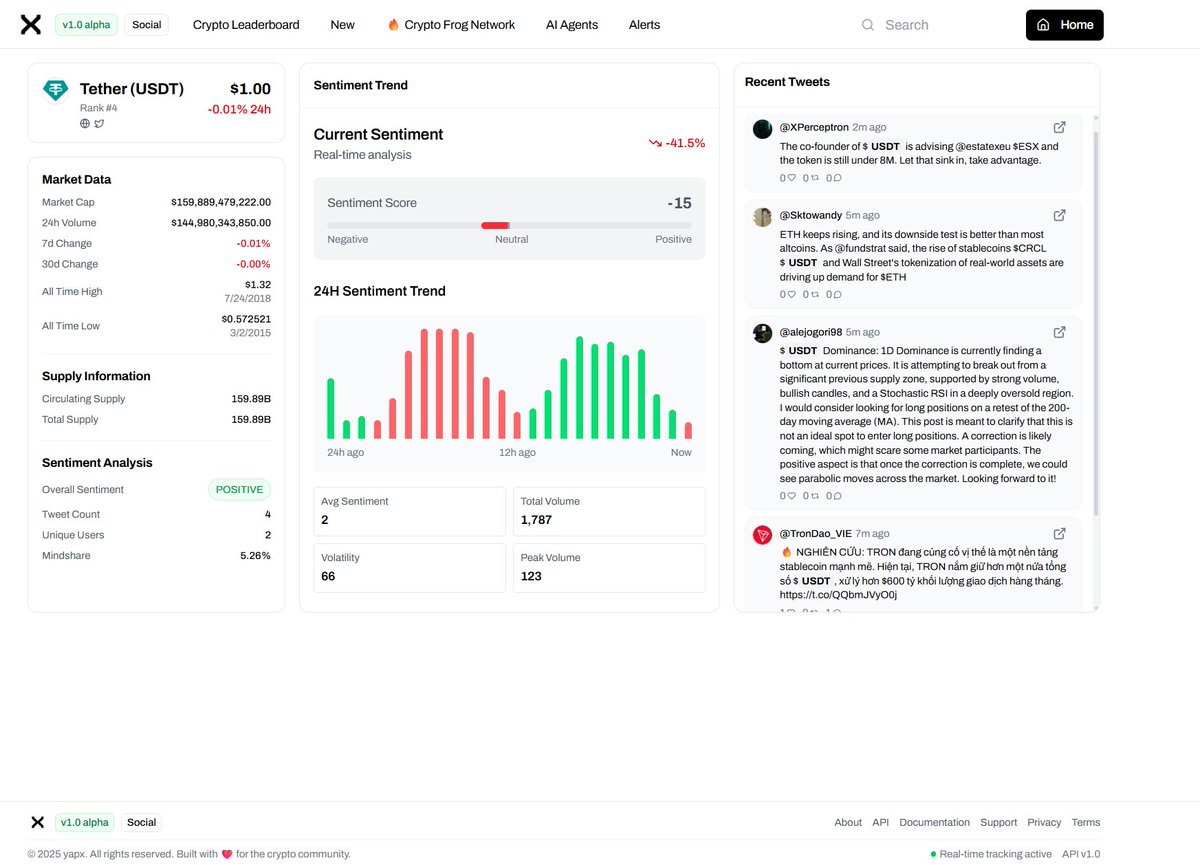Click the X logo in the footer
The width and height of the screenshot is (1200, 865).
point(37,822)
